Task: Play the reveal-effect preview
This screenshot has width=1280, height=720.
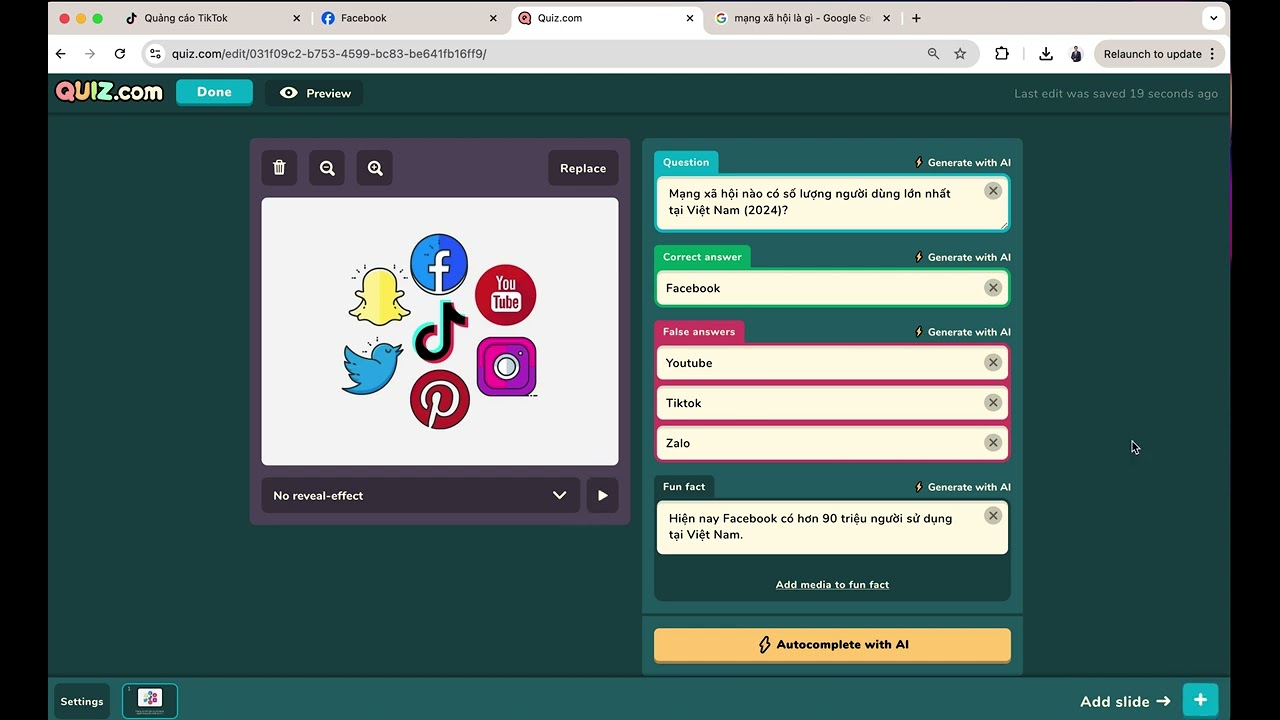Action: point(602,495)
